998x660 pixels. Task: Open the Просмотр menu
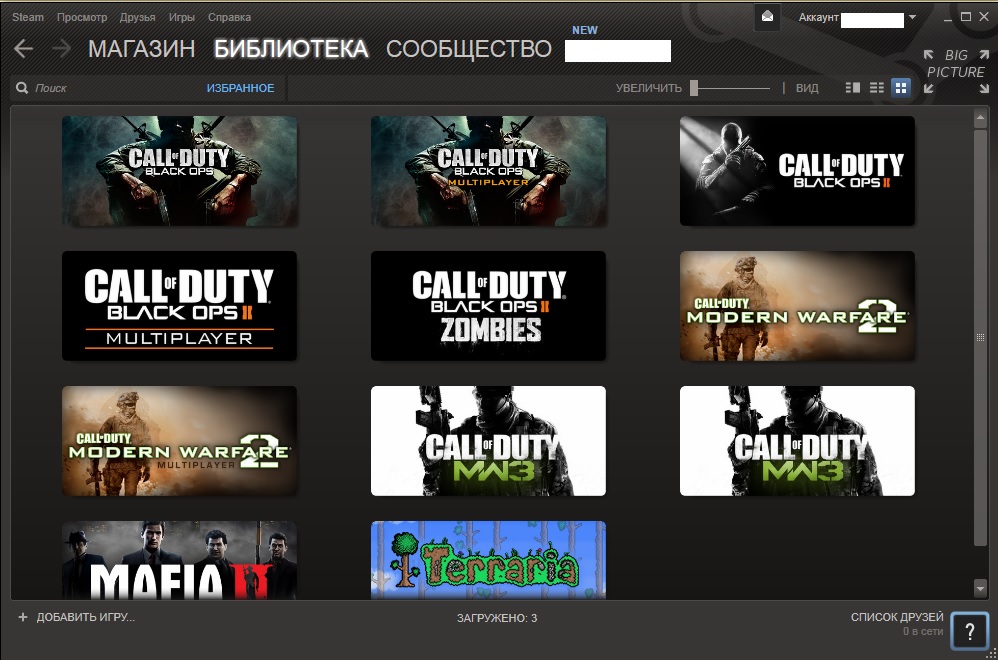81,17
